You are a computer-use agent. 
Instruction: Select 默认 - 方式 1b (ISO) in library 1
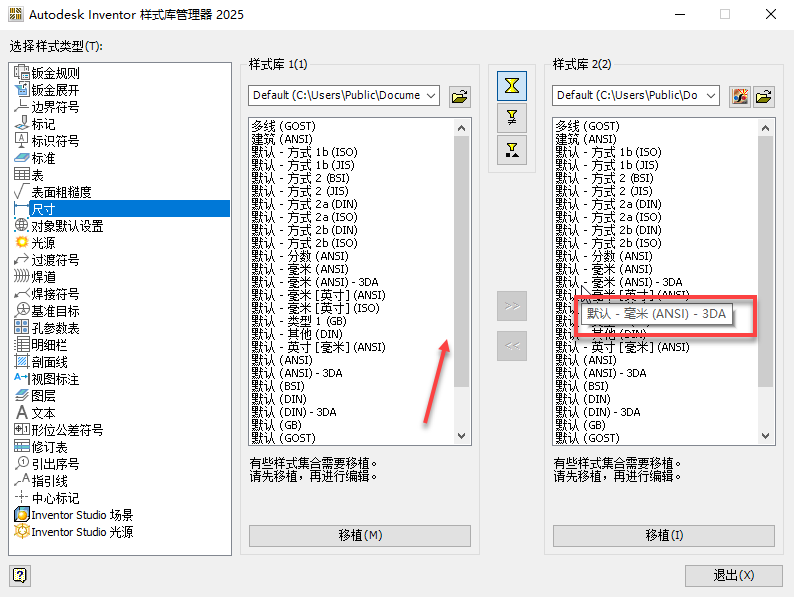tap(305, 152)
